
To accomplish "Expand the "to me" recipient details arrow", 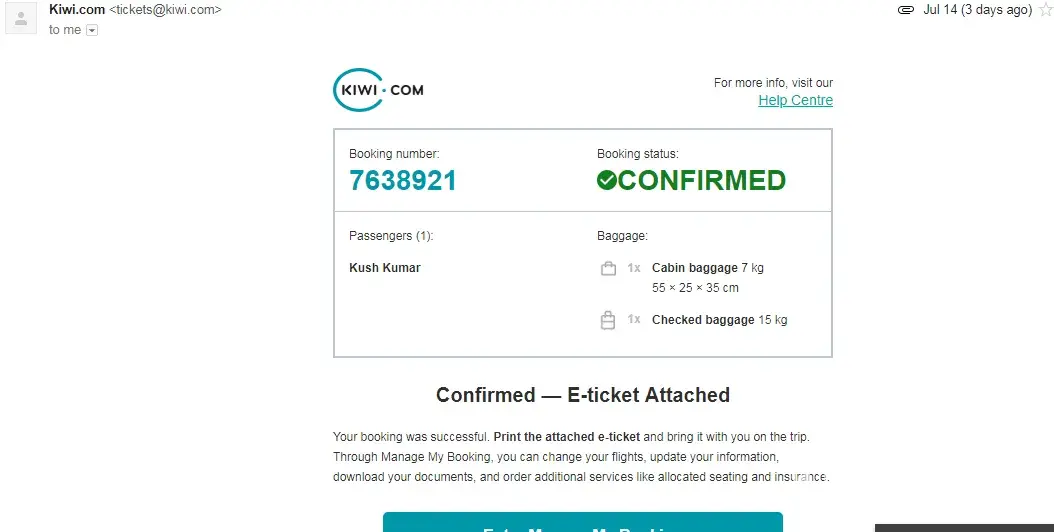I will pos(92,30).
